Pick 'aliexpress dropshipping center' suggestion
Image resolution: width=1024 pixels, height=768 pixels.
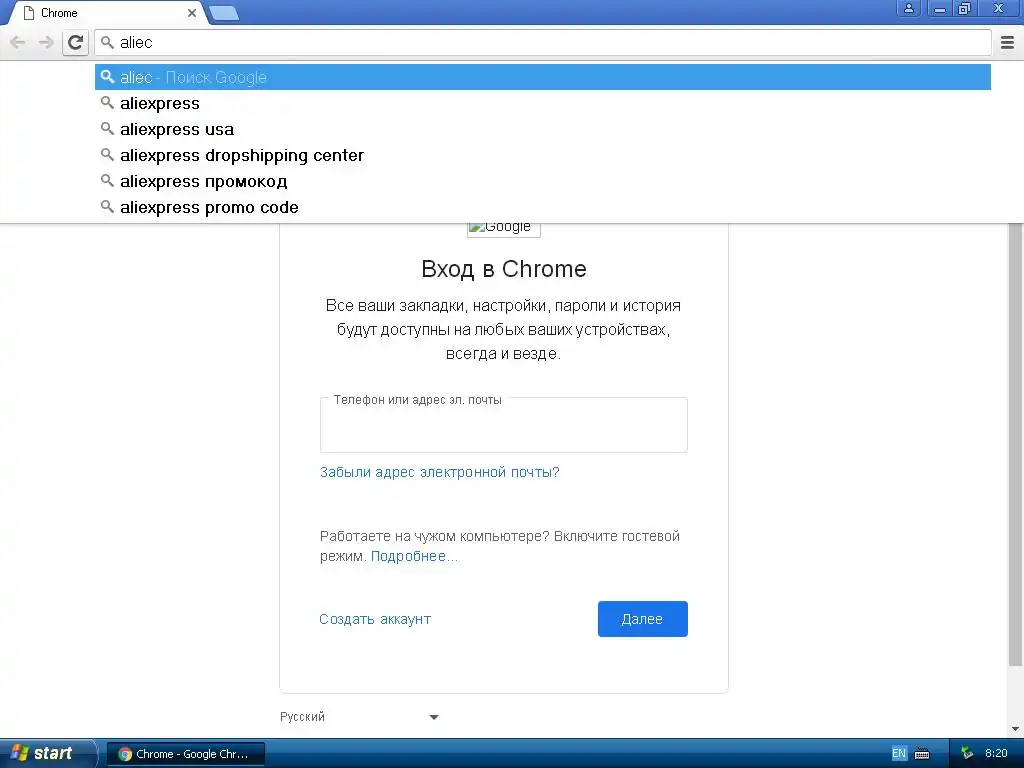[x=543, y=155]
